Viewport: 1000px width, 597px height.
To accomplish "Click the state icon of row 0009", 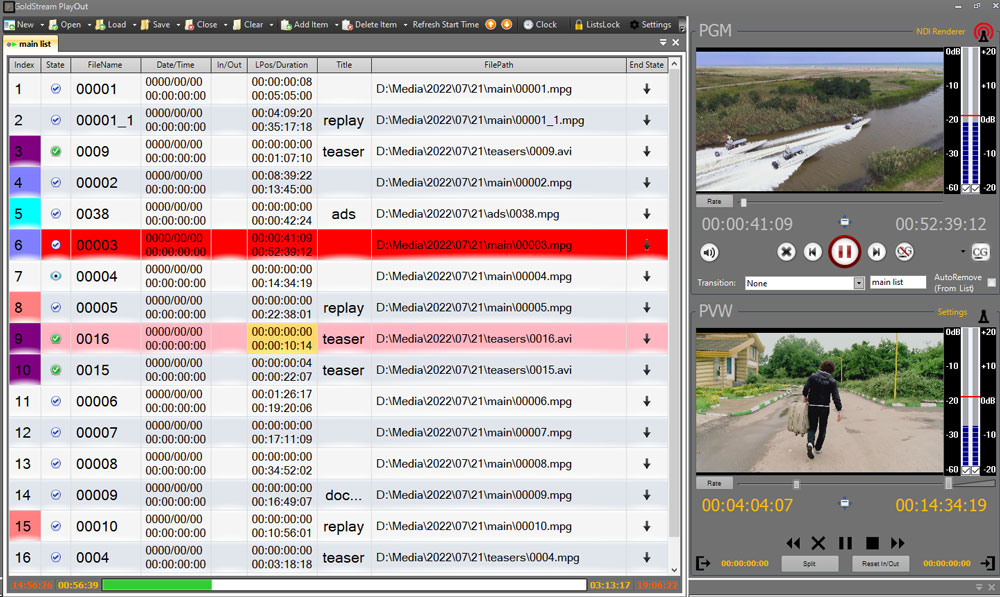I will point(55,151).
